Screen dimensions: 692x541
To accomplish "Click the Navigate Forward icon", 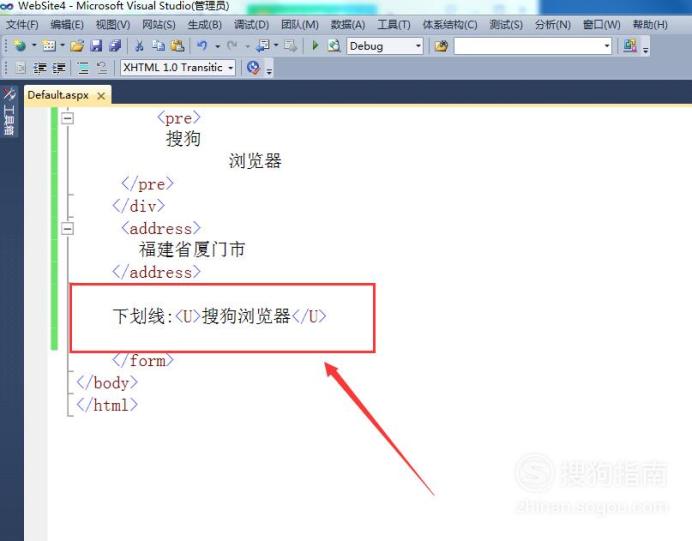I will pyautogui.click(x=291, y=45).
